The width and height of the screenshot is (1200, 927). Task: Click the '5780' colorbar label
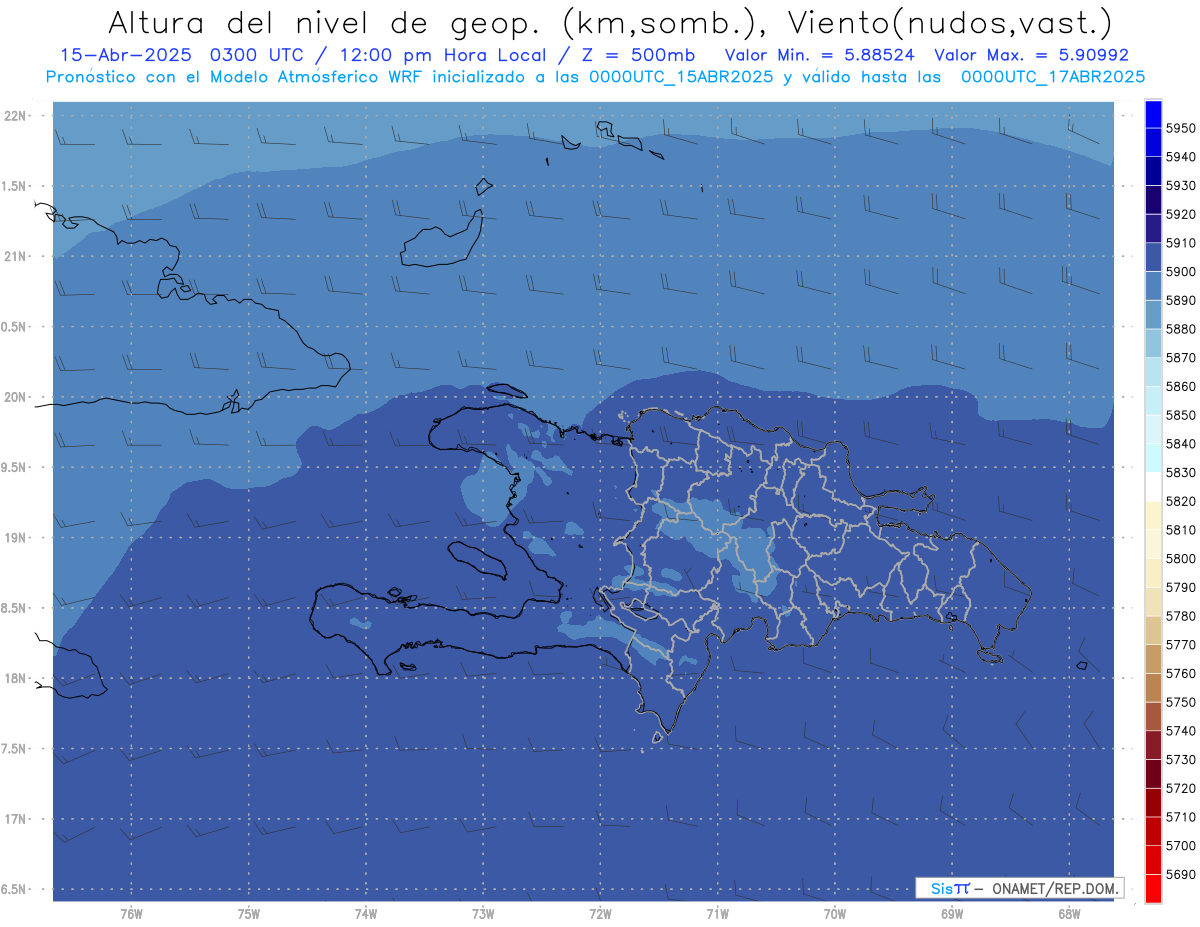[1180, 616]
